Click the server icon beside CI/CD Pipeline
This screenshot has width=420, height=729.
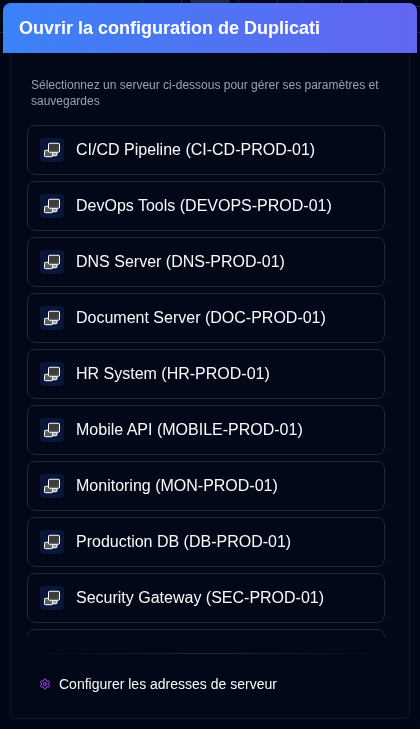click(x=52, y=150)
